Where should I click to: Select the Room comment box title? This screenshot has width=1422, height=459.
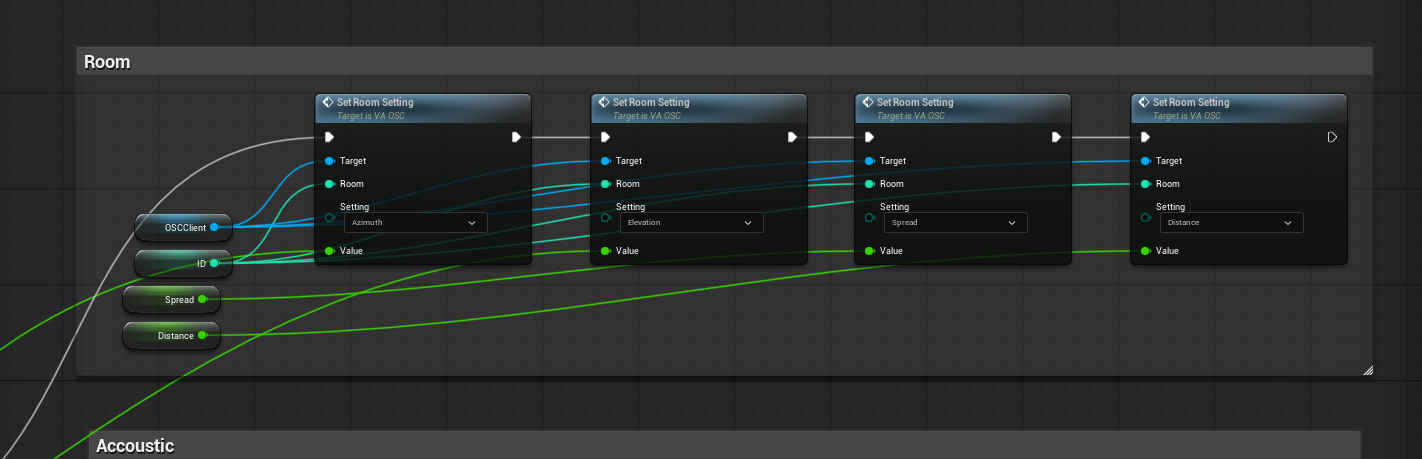(107, 62)
